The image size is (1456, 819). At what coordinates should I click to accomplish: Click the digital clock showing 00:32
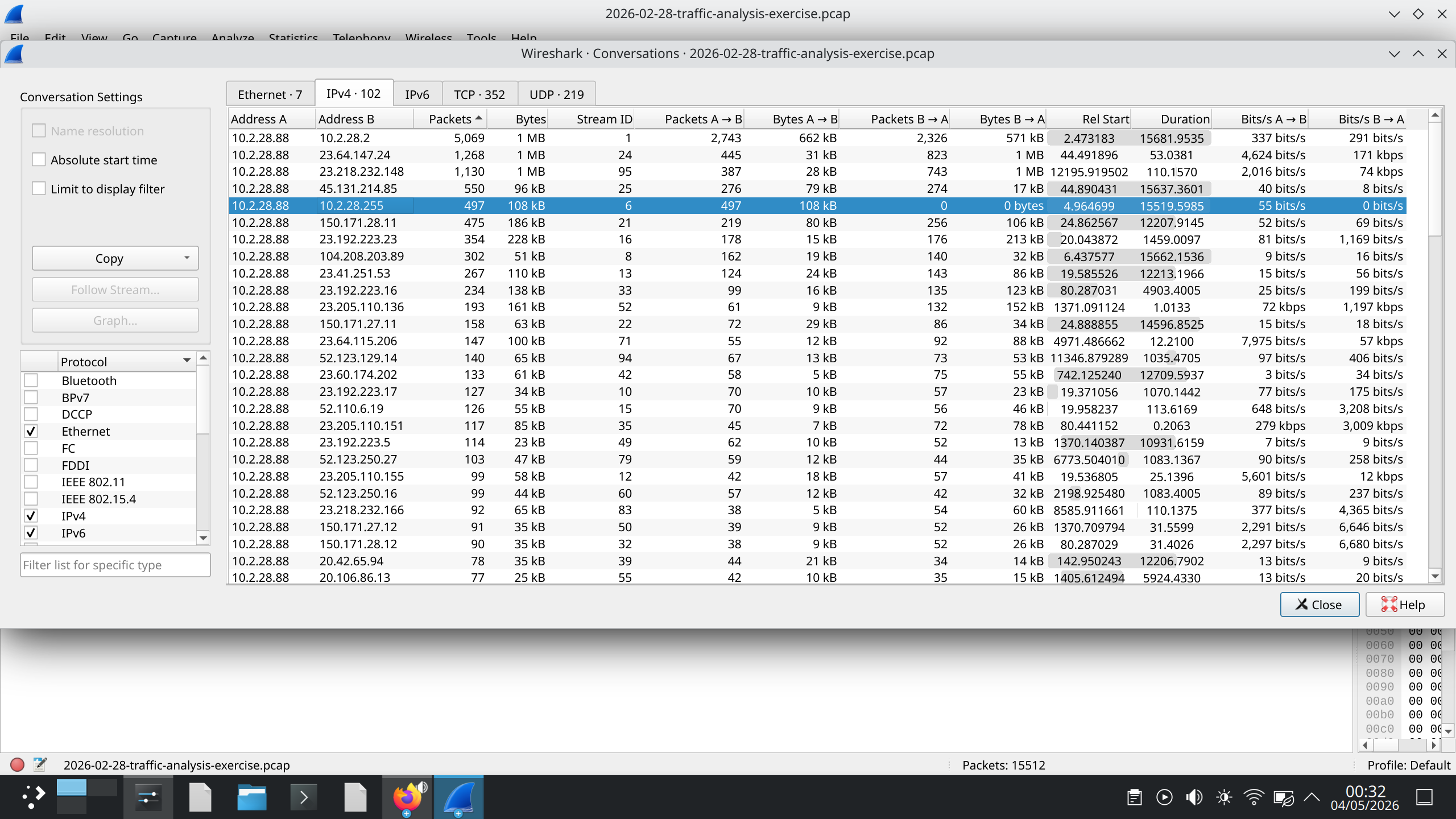[x=1365, y=791]
